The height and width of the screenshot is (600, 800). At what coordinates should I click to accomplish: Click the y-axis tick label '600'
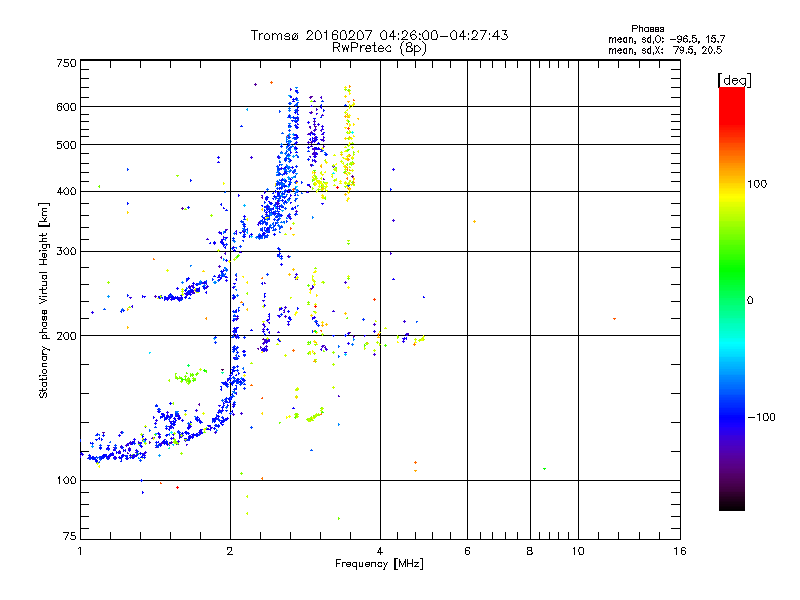[67, 107]
